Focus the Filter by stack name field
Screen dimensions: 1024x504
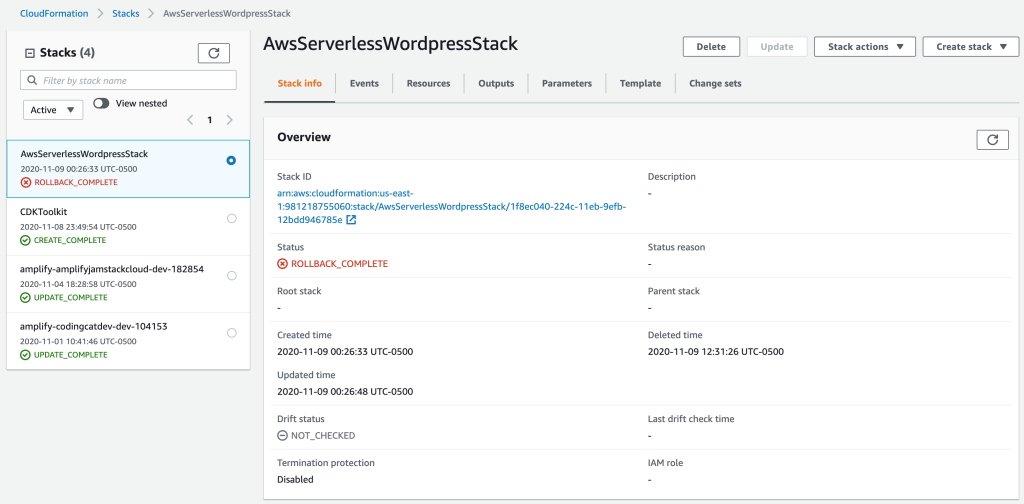pos(129,80)
